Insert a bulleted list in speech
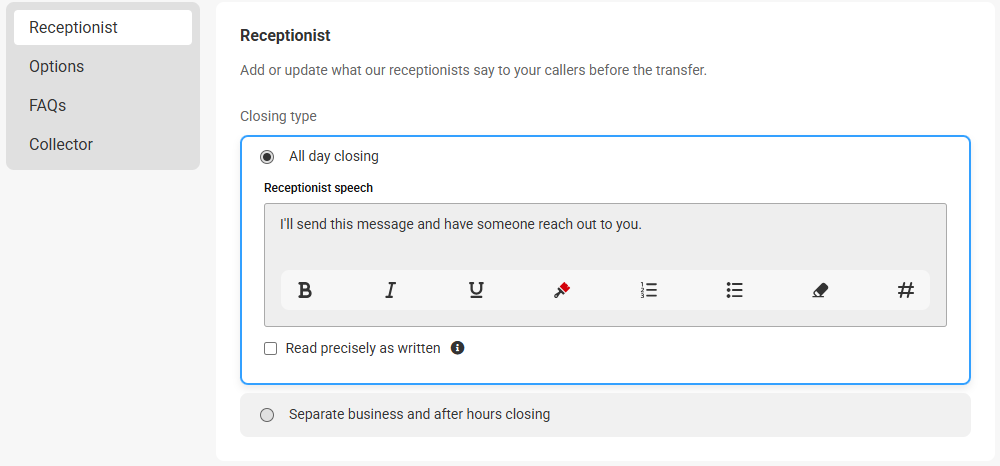The width and height of the screenshot is (1000, 466). coord(734,291)
